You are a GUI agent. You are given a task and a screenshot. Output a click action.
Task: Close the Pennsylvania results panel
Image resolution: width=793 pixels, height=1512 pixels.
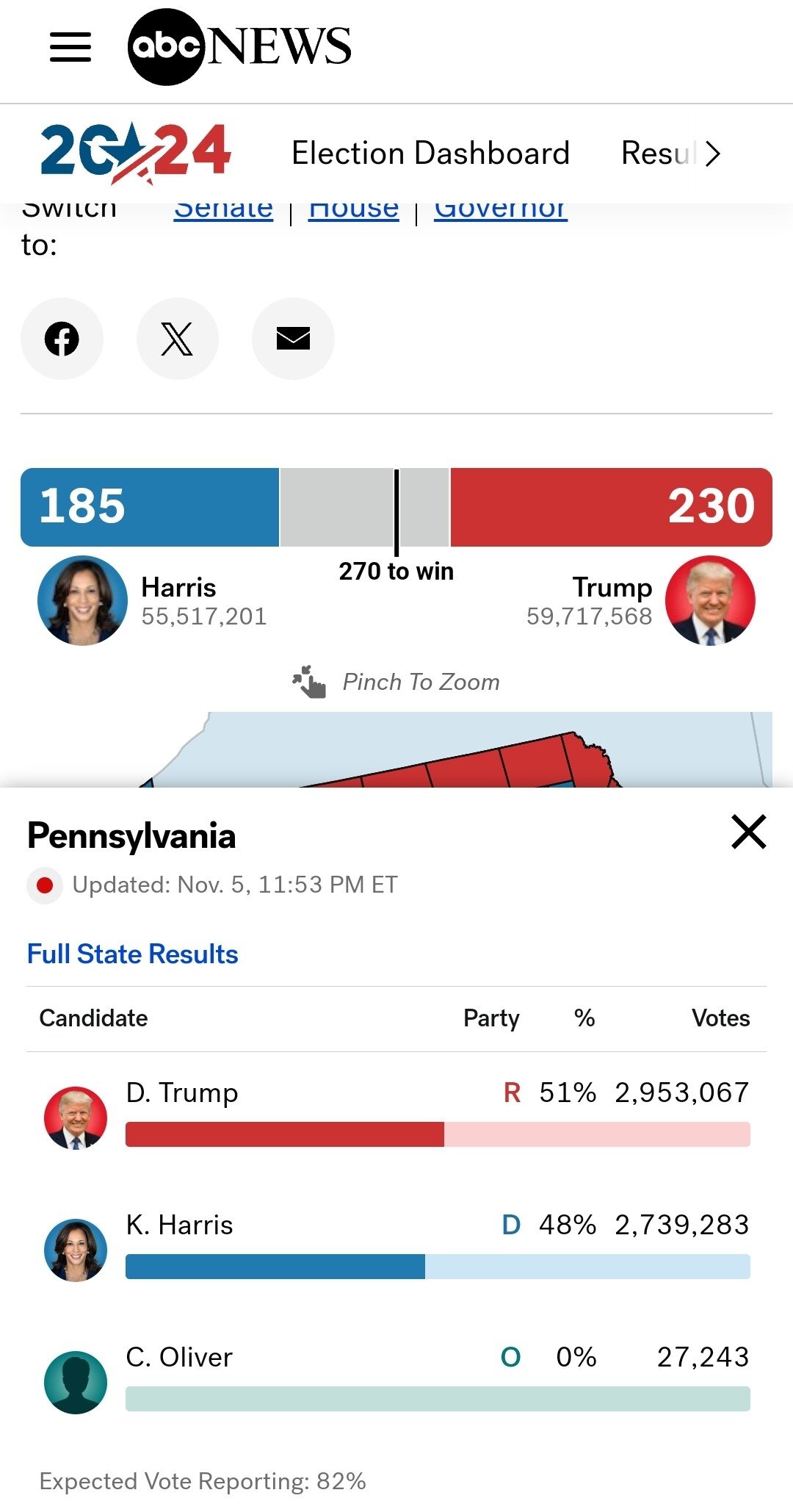tap(748, 832)
